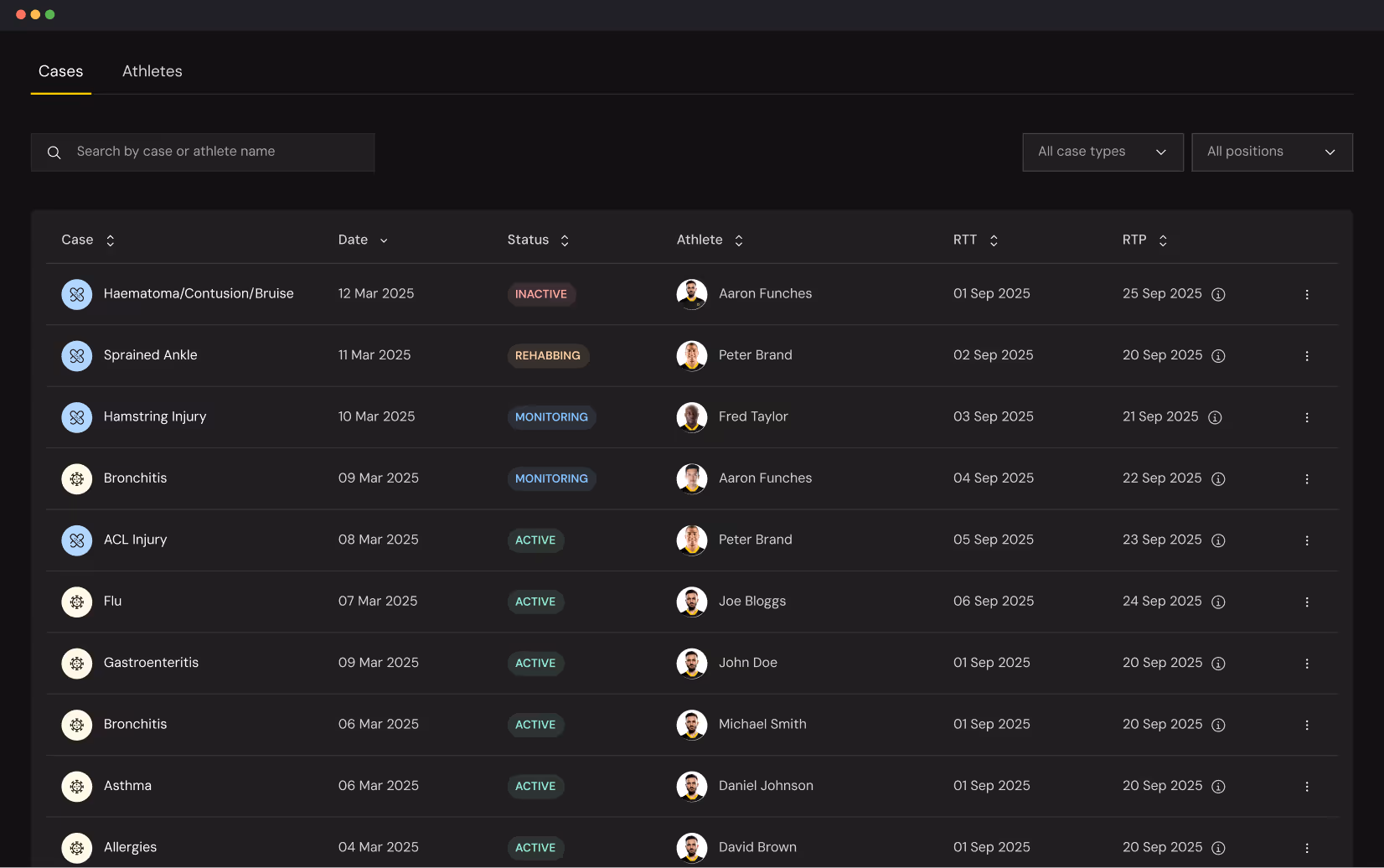The width and height of the screenshot is (1384, 868).
Task: Click the MONITORING status badge on Fred Taylor's case
Action: point(551,416)
